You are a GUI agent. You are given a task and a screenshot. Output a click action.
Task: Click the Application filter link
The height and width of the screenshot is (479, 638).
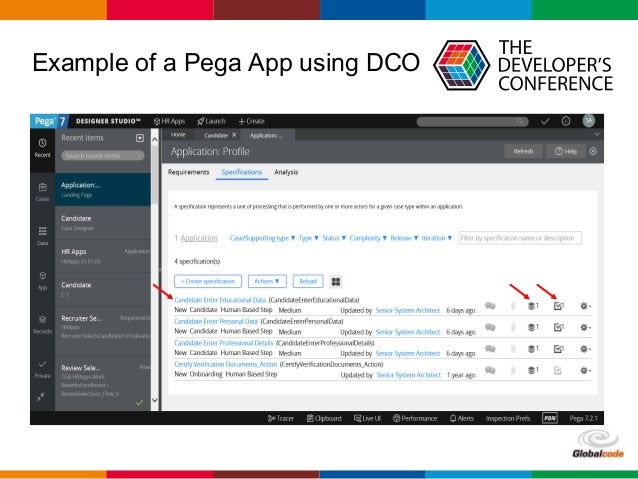199,238
